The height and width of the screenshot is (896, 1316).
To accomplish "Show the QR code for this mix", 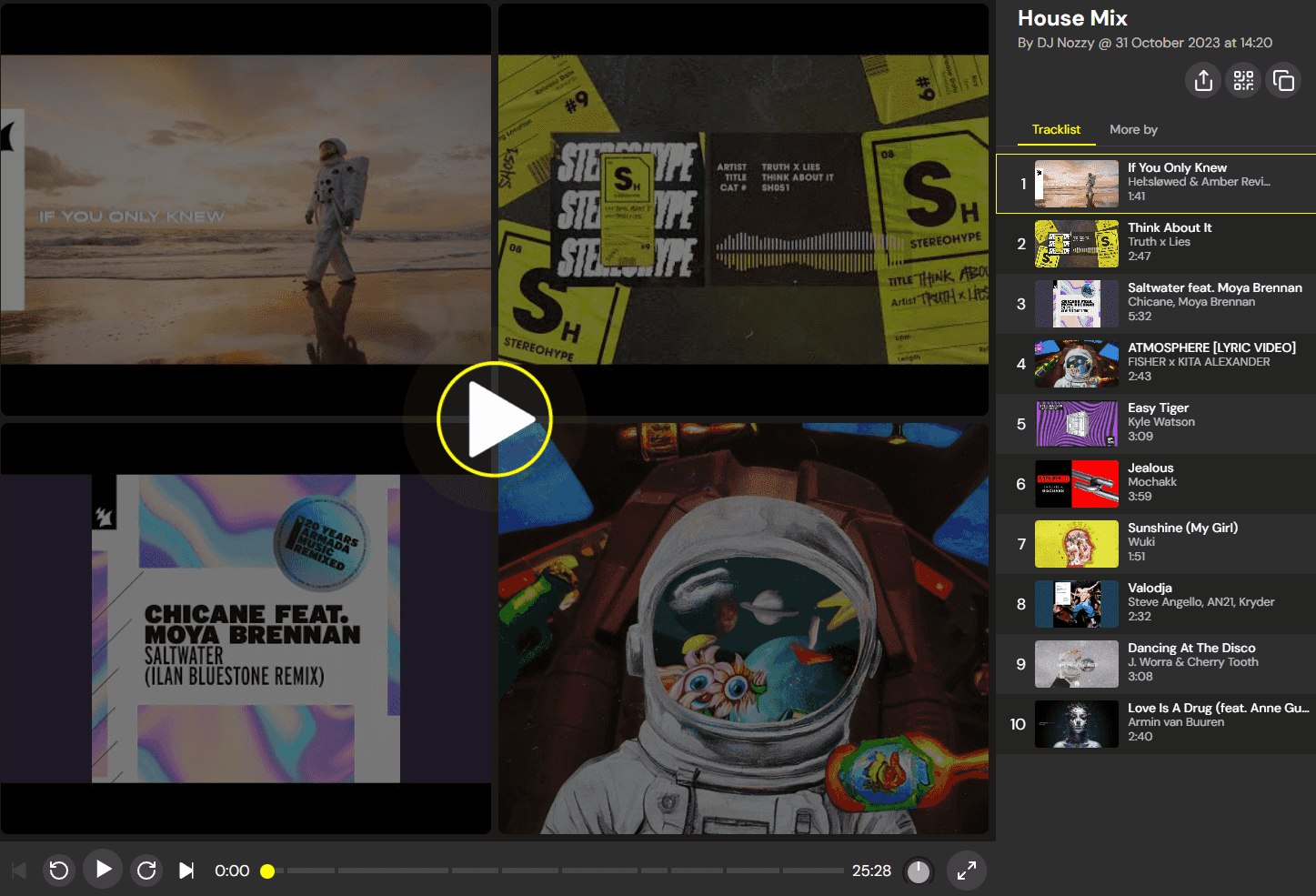I will click(1243, 80).
